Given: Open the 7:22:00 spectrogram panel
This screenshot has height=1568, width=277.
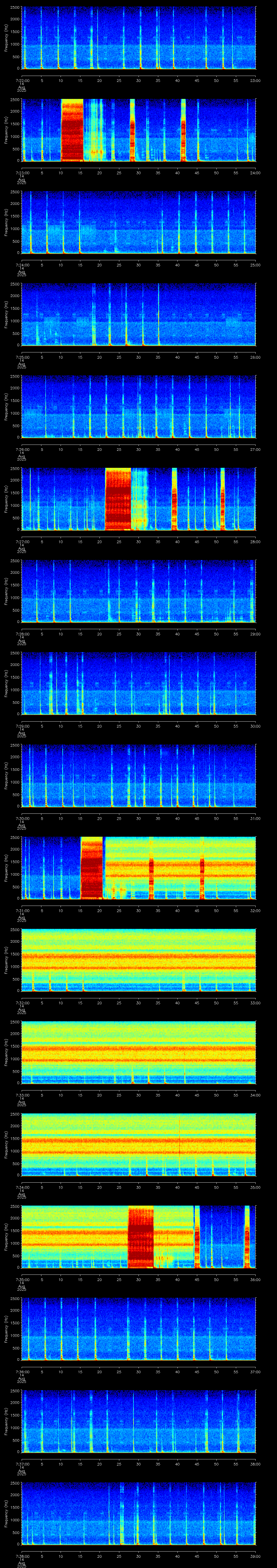Looking at the screenshot, I should (139, 38).
